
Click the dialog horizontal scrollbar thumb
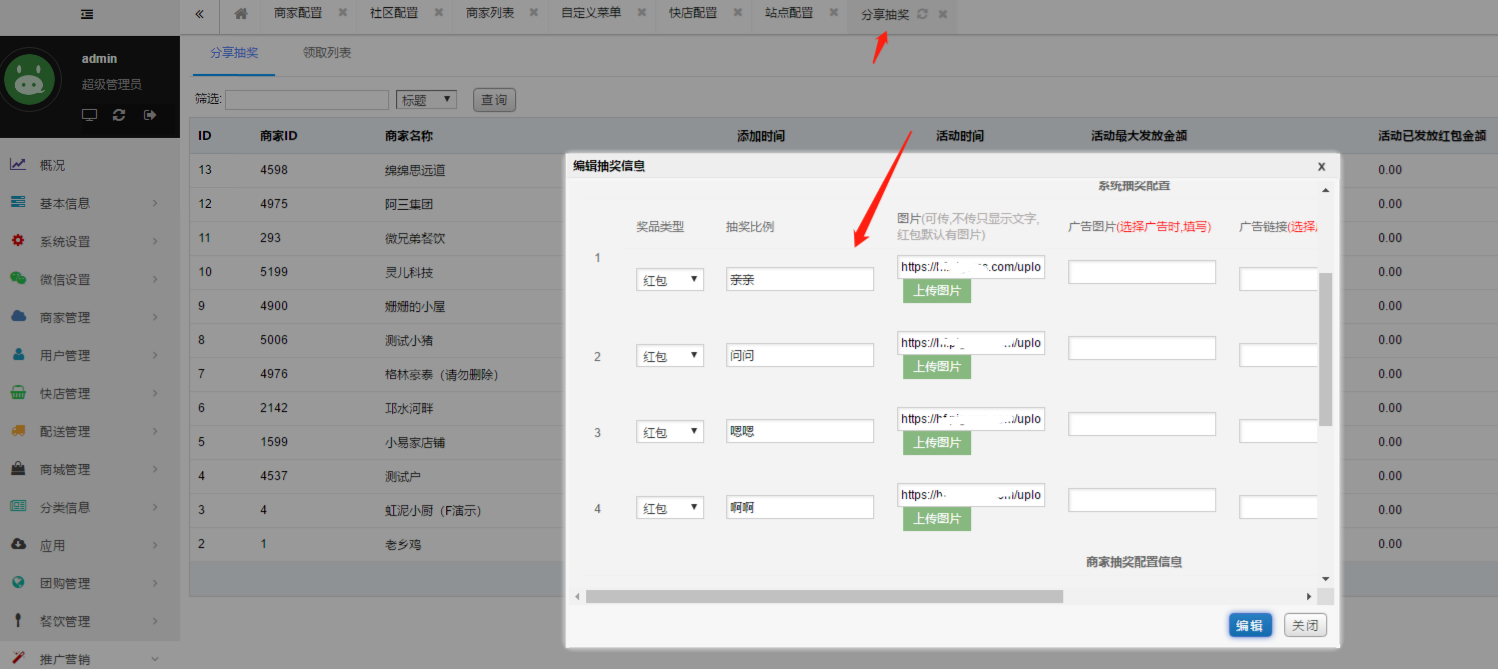(x=825, y=596)
